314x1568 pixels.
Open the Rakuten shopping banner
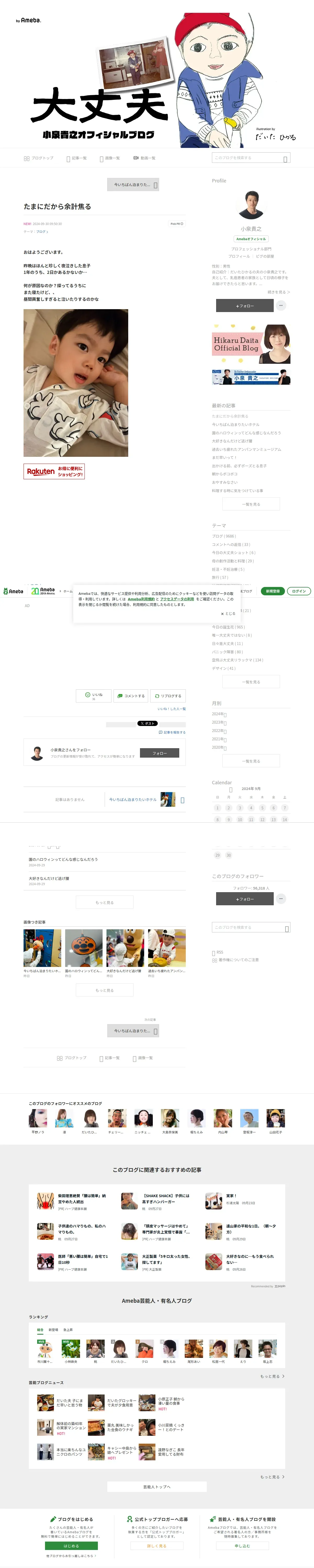coord(54,471)
